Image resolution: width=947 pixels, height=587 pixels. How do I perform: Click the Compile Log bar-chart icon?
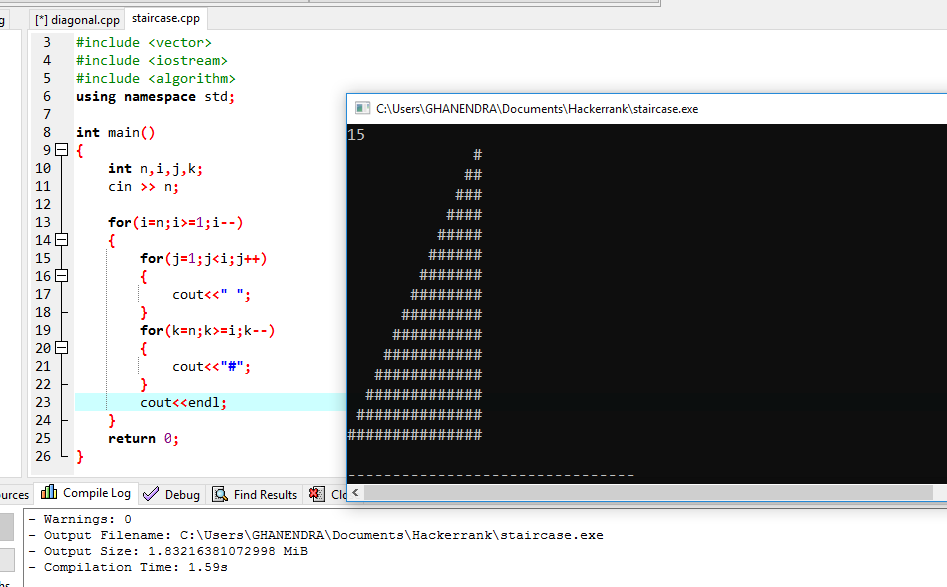(49, 492)
